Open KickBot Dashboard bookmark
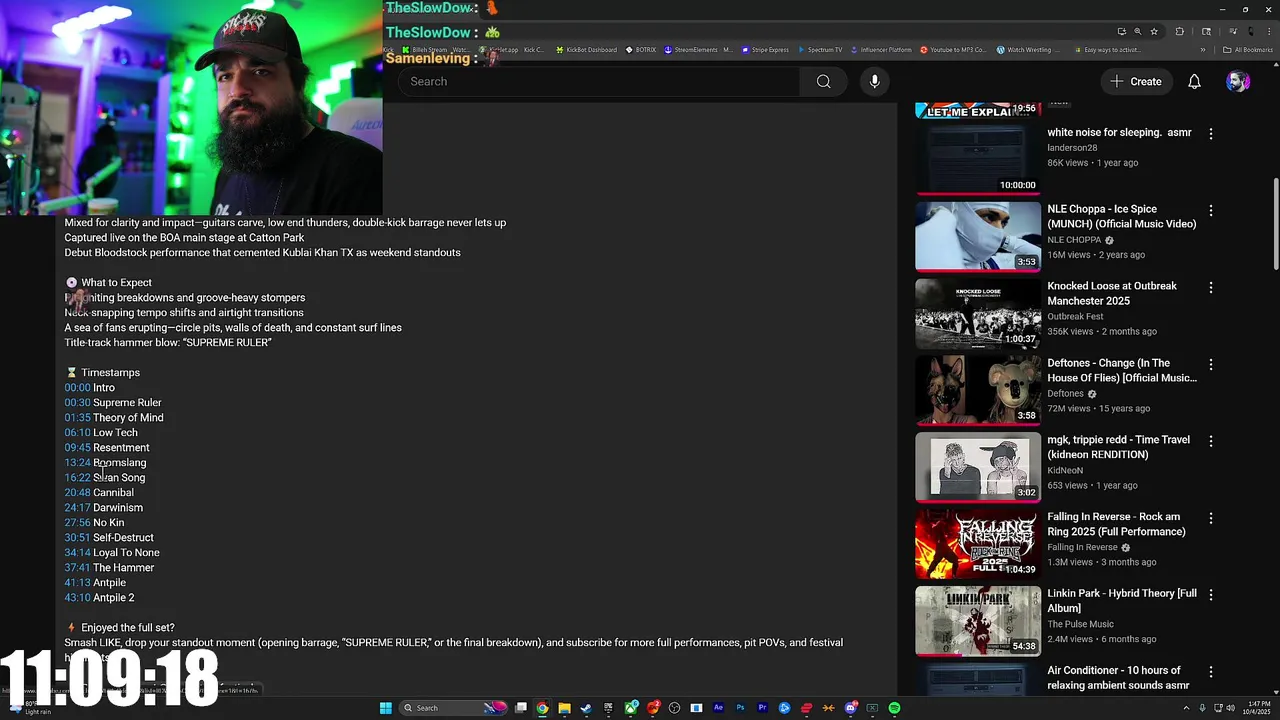The width and height of the screenshot is (1280, 720). tap(585, 50)
